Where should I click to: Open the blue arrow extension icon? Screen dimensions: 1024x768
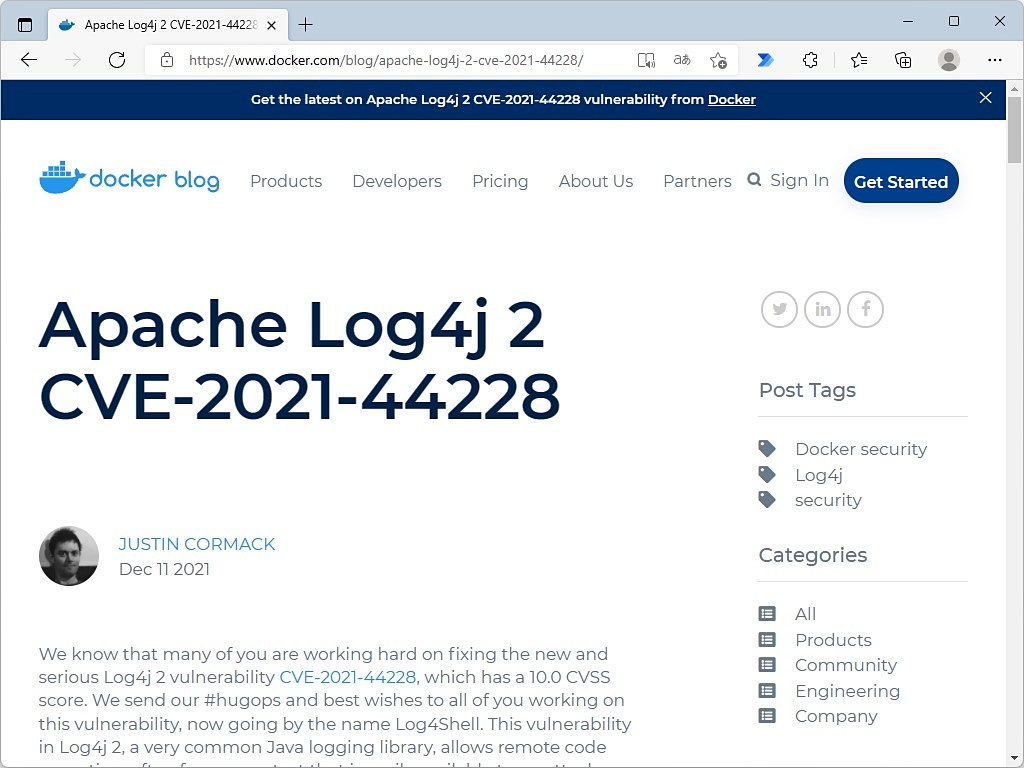click(x=765, y=60)
